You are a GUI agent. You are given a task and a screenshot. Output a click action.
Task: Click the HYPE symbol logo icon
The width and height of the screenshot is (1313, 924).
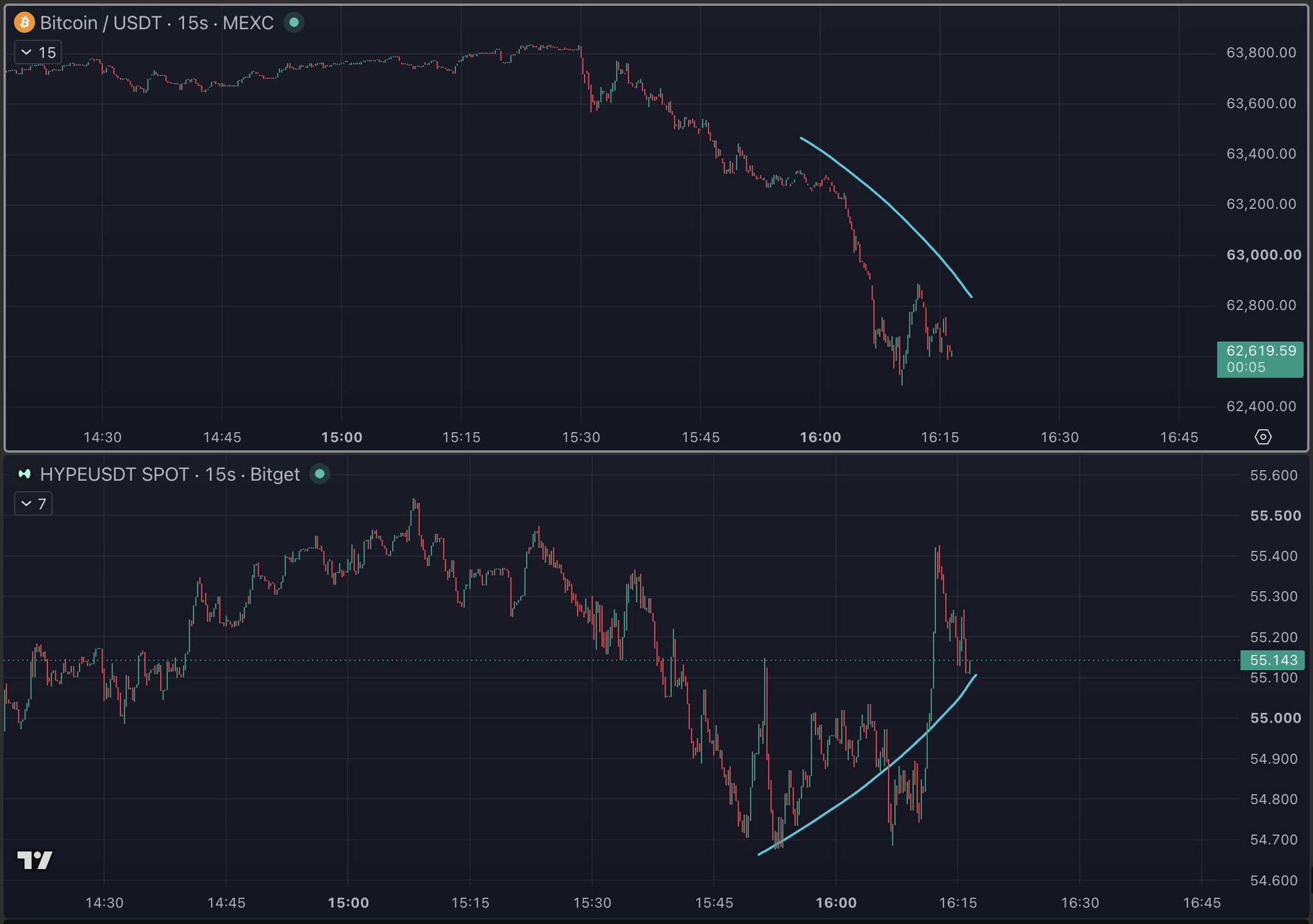click(24, 474)
